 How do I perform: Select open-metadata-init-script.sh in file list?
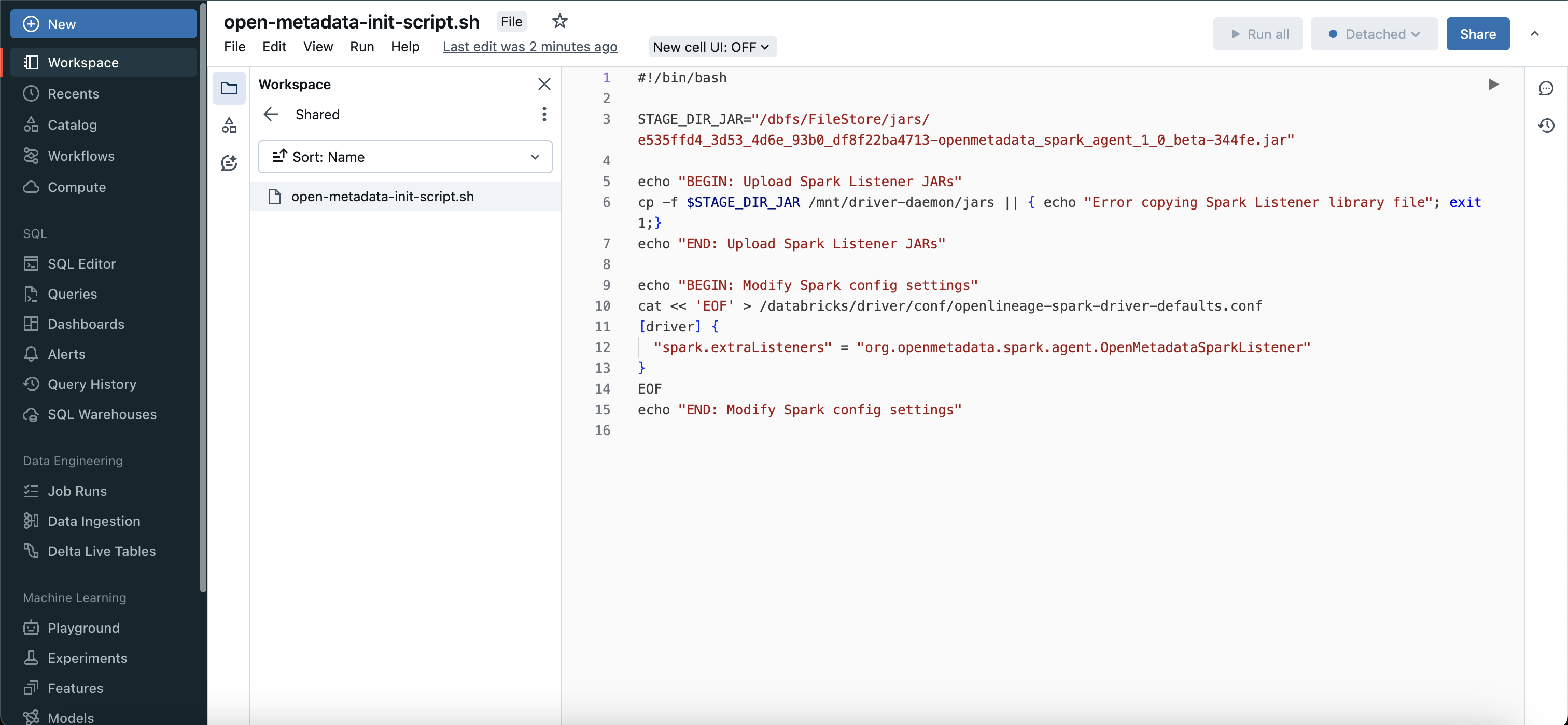point(382,196)
